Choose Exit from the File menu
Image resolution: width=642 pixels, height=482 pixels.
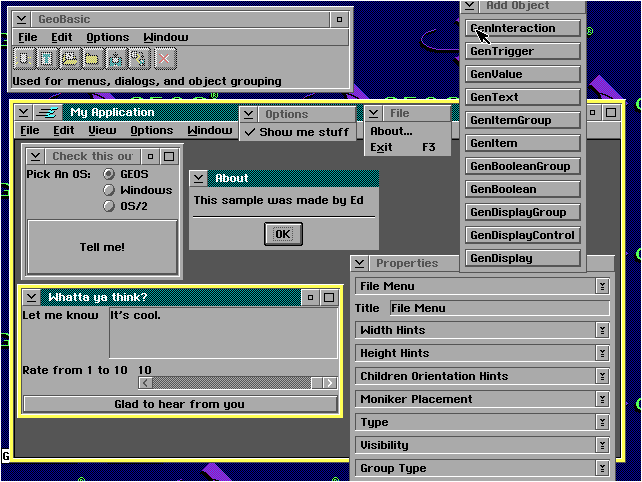coord(381,147)
